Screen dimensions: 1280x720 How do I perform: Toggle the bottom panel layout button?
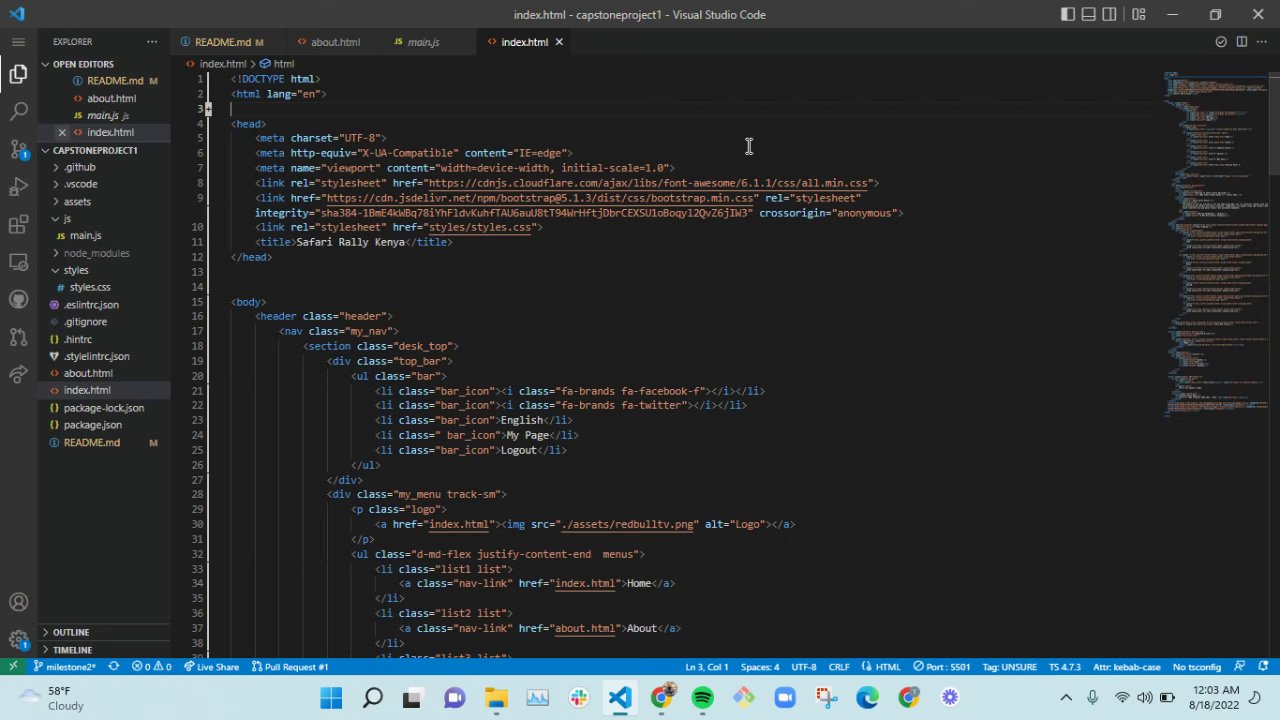pos(1089,14)
